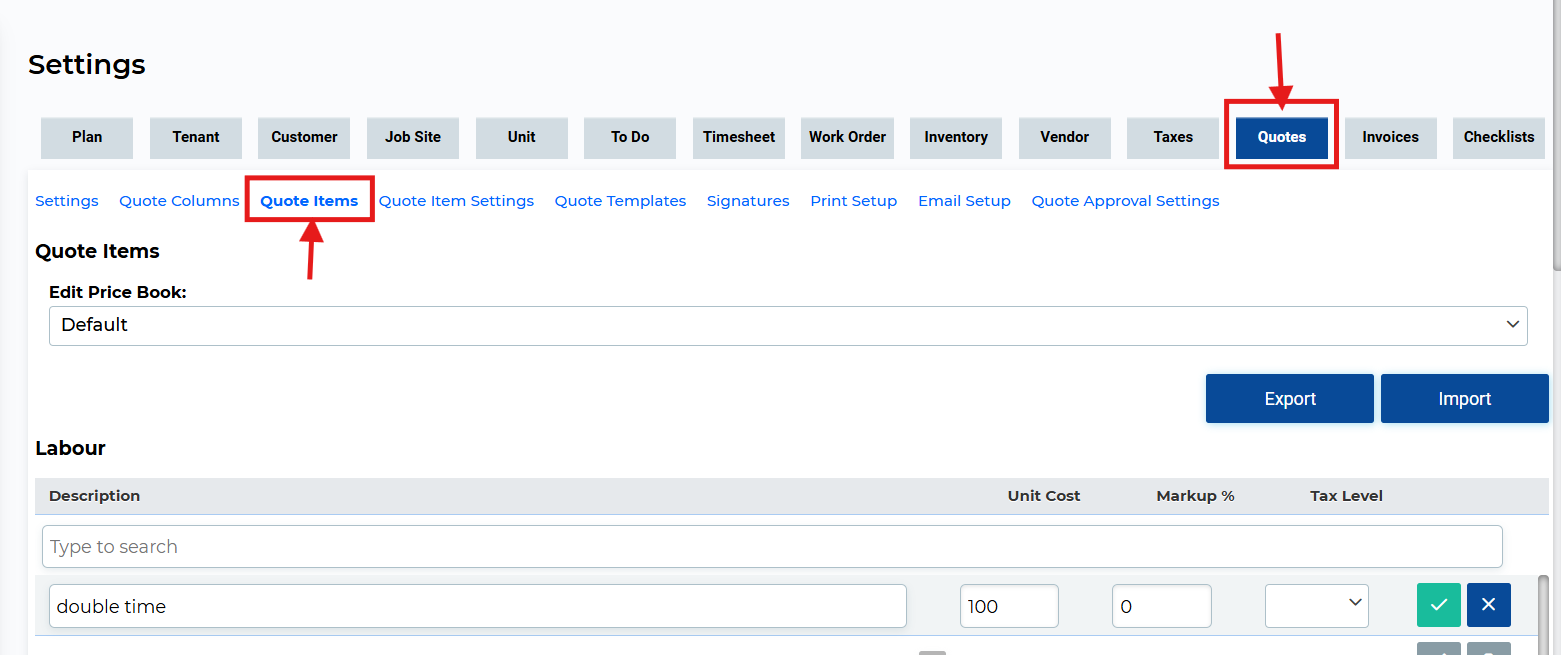Click the Markup % field showing 0
The width and height of the screenshot is (1561, 655).
click(x=1161, y=606)
